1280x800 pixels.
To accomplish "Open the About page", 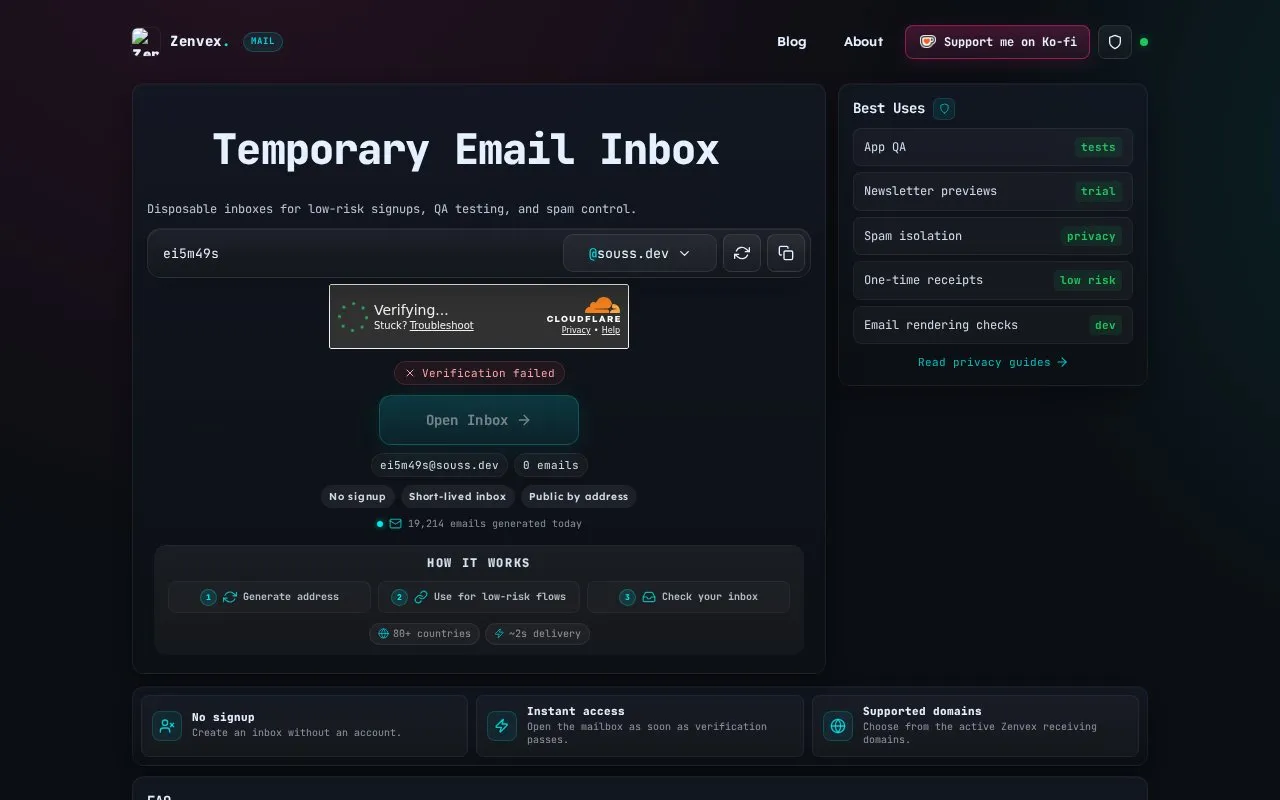I will pos(863,42).
